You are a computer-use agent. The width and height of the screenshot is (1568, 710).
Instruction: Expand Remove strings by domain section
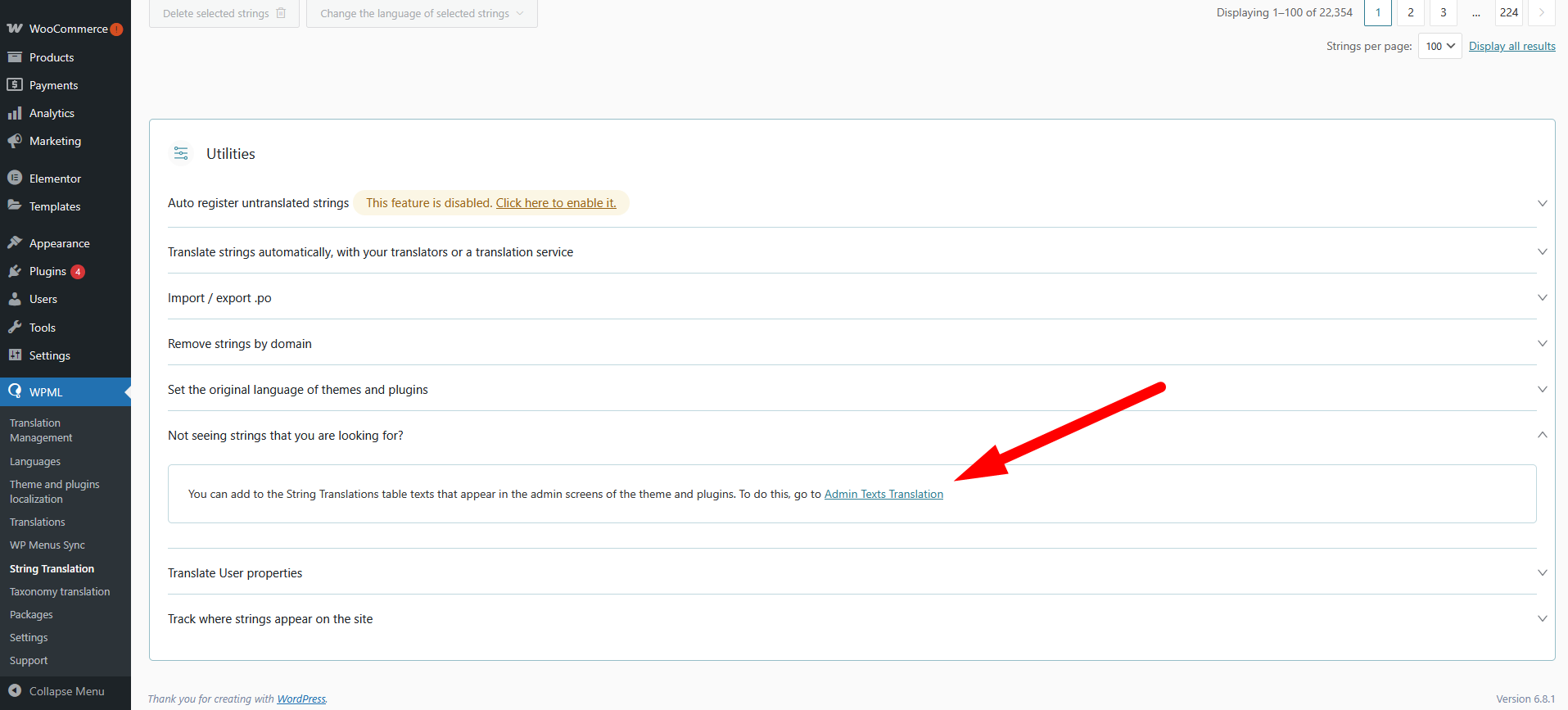coord(1542,344)
